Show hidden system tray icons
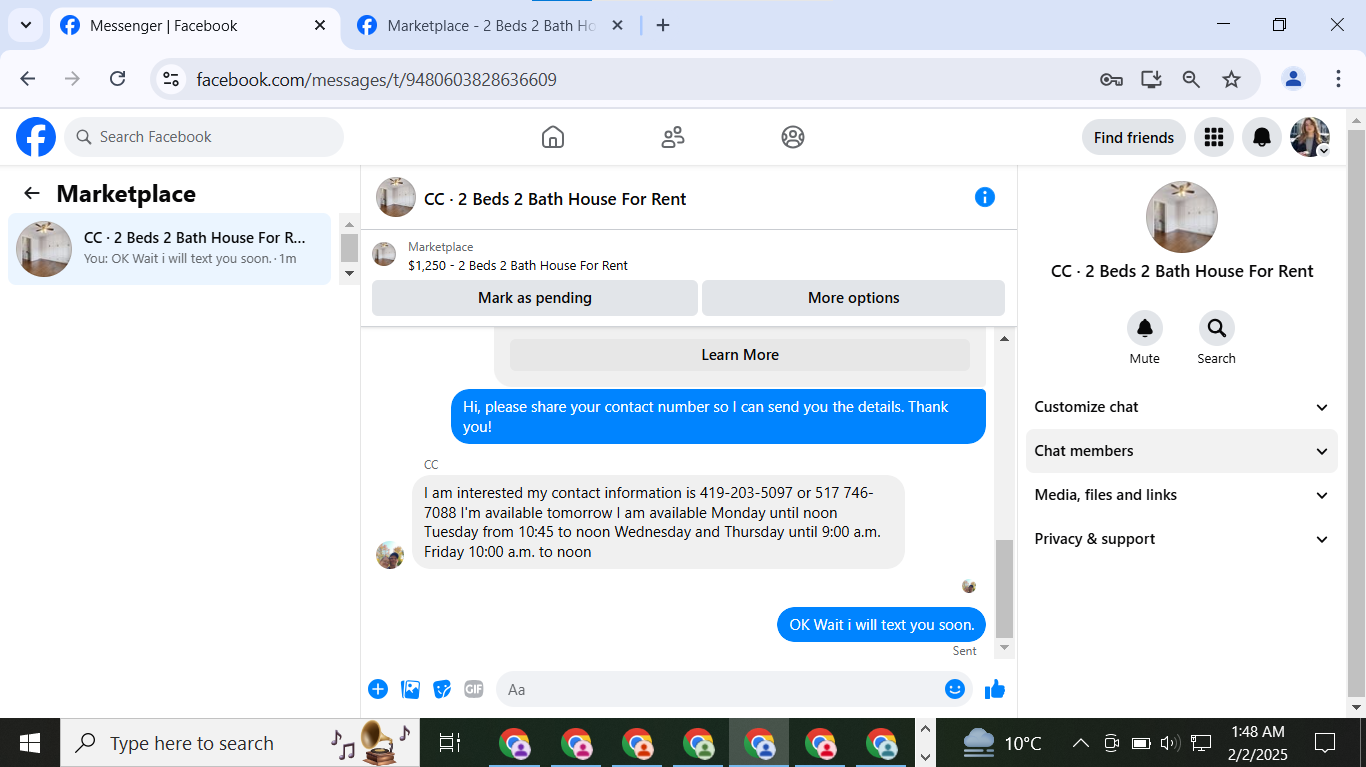The height and width of the screenshot is (767, 1366). pos(1080,743)
